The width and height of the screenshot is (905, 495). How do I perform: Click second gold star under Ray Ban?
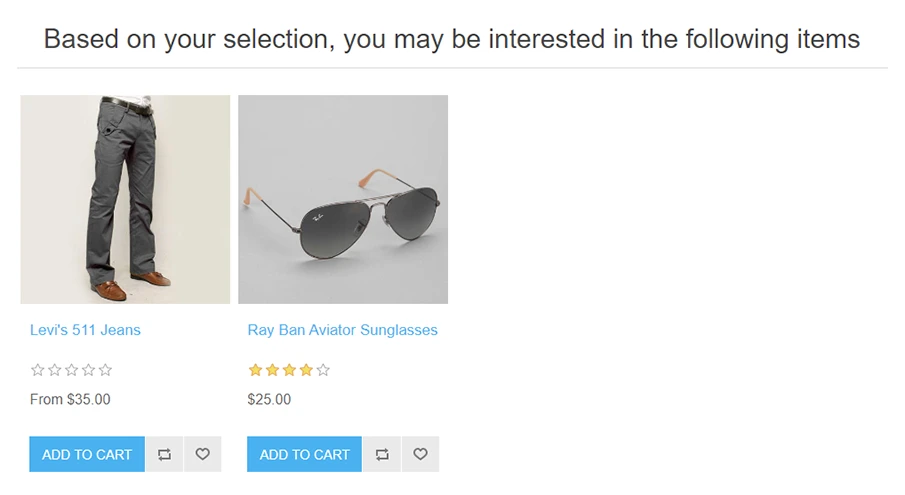pyautogui.click(x=272, y=370)
